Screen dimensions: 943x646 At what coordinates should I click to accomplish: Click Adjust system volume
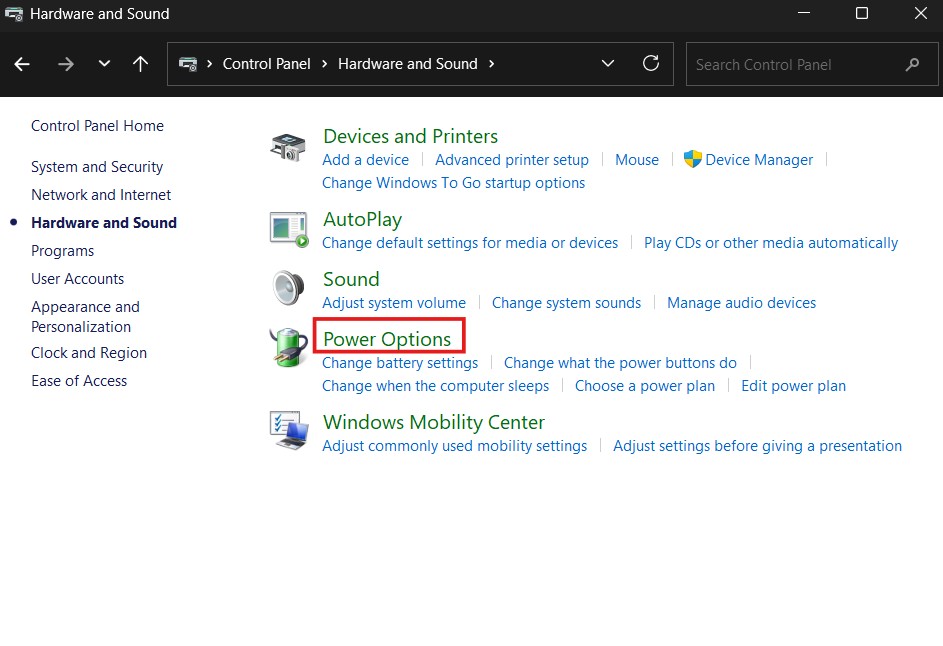click(x=394, y=303)
